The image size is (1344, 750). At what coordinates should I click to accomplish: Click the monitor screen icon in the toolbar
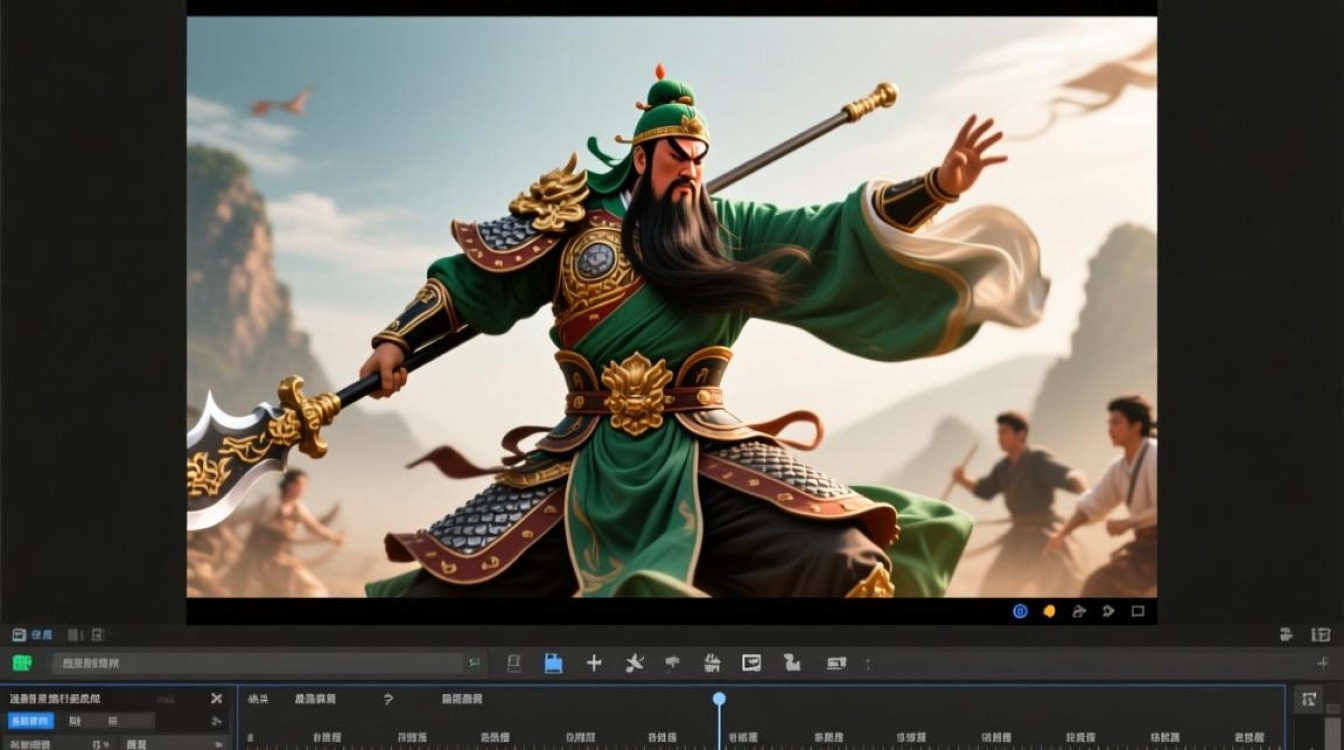click(752, 663)
